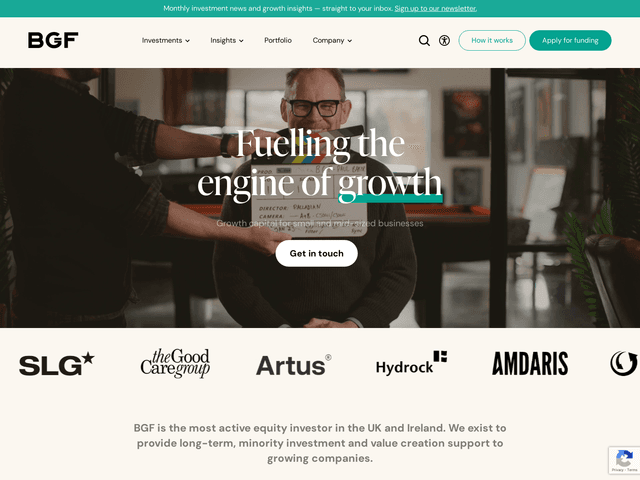640x480 pixels.
Task: Click the Get in touch button
Action: (x=317, y=253)
